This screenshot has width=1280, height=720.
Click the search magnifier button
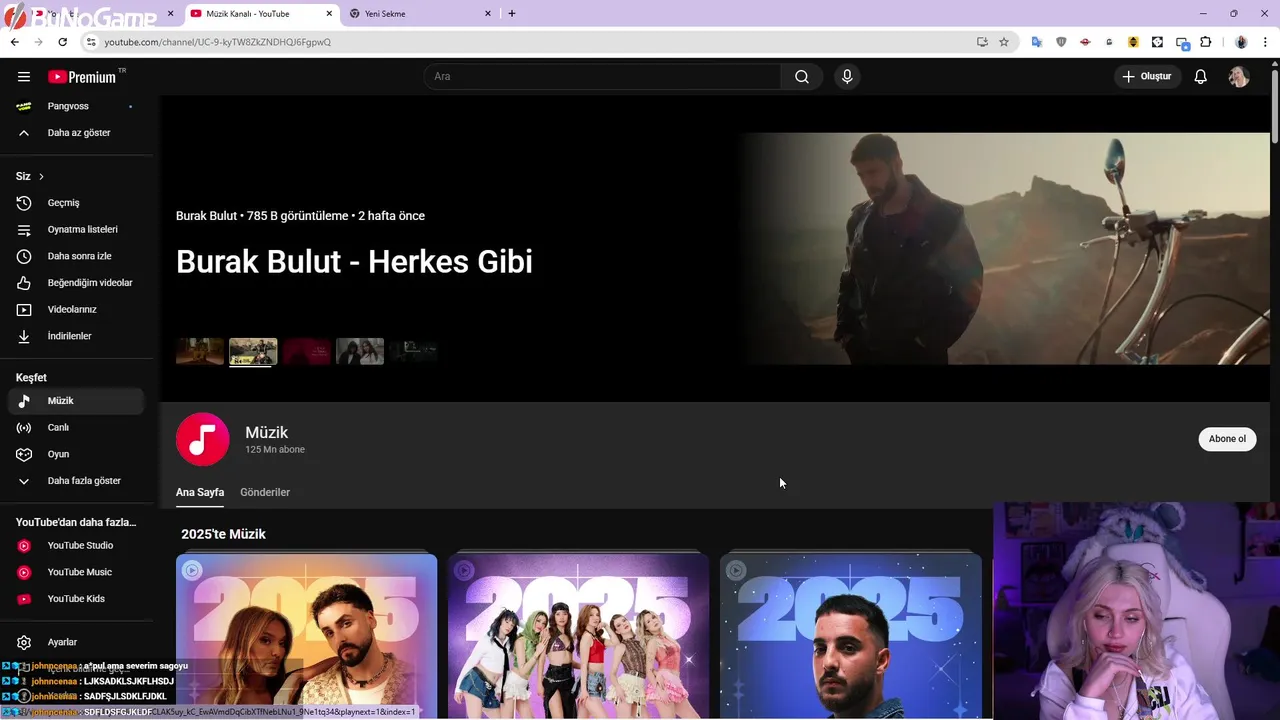click(802, 77)
